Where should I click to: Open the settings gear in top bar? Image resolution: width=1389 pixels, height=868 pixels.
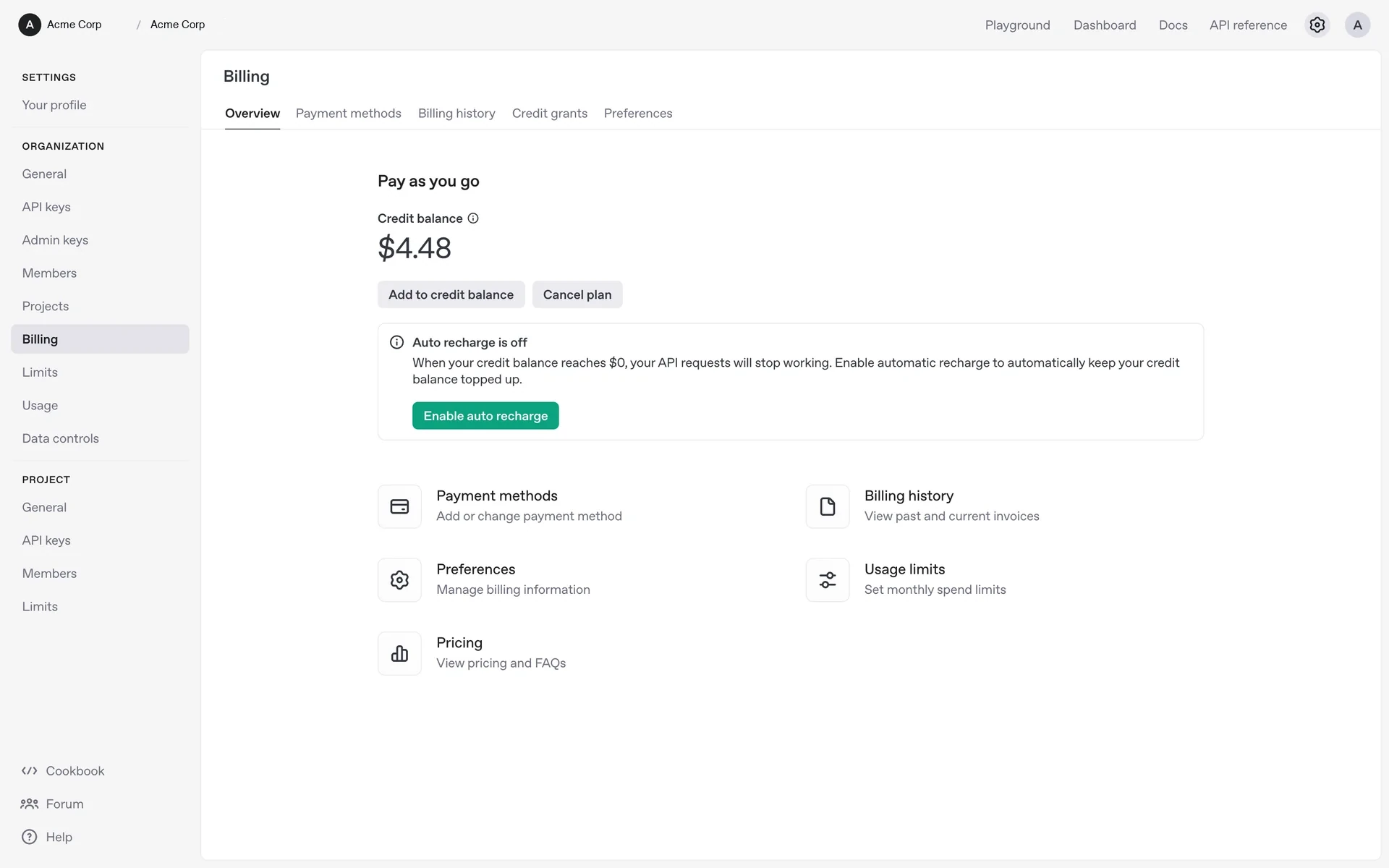(x=1317, y=25)
